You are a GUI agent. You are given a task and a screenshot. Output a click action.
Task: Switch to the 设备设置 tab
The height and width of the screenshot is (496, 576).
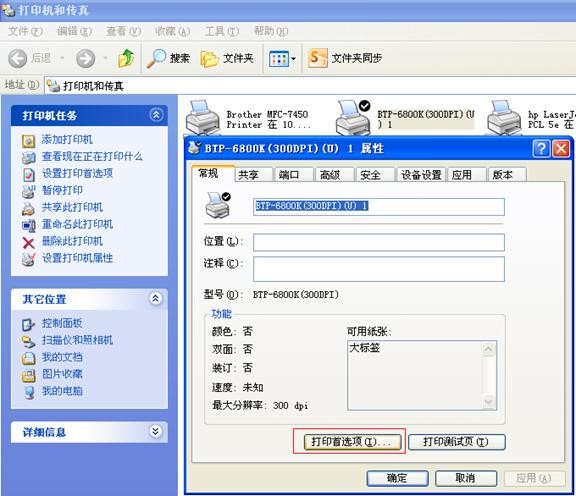click(421, 175)
